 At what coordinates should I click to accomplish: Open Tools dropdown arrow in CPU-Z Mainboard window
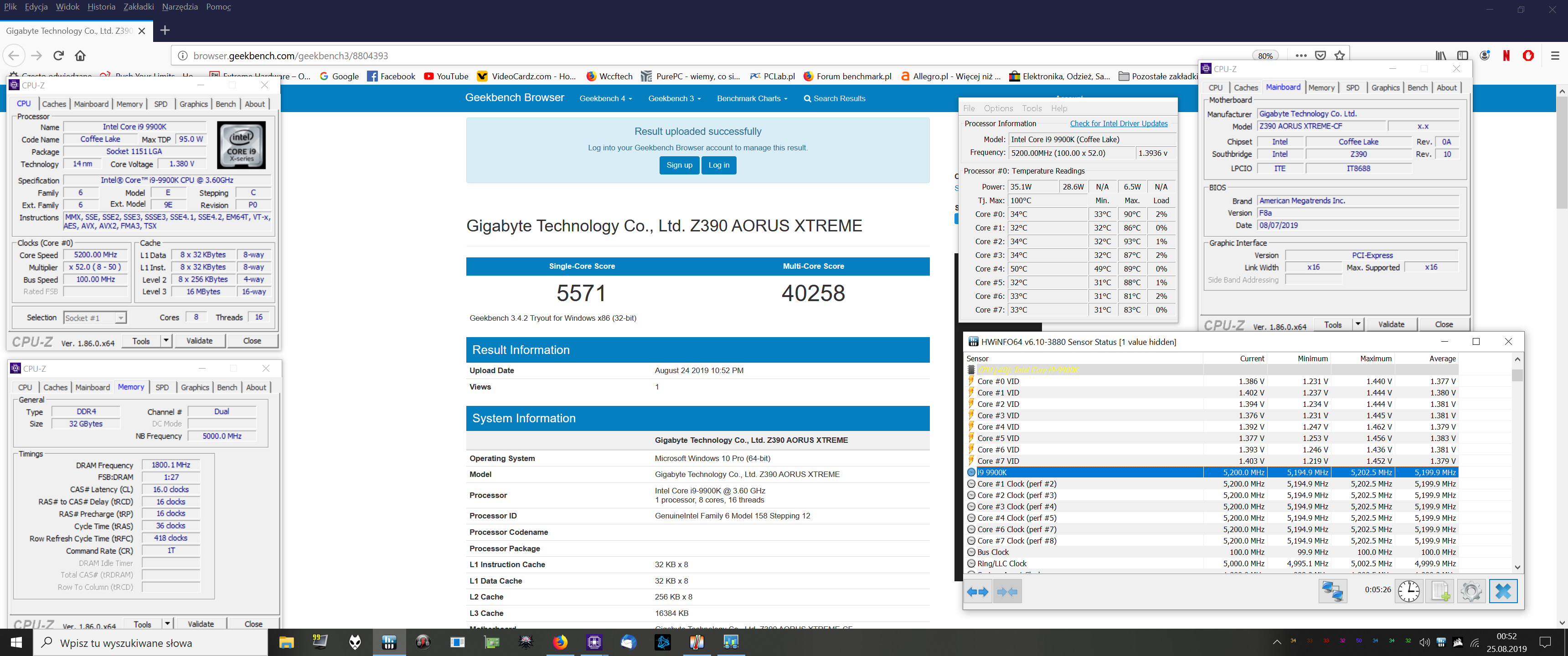[1358, 324]
